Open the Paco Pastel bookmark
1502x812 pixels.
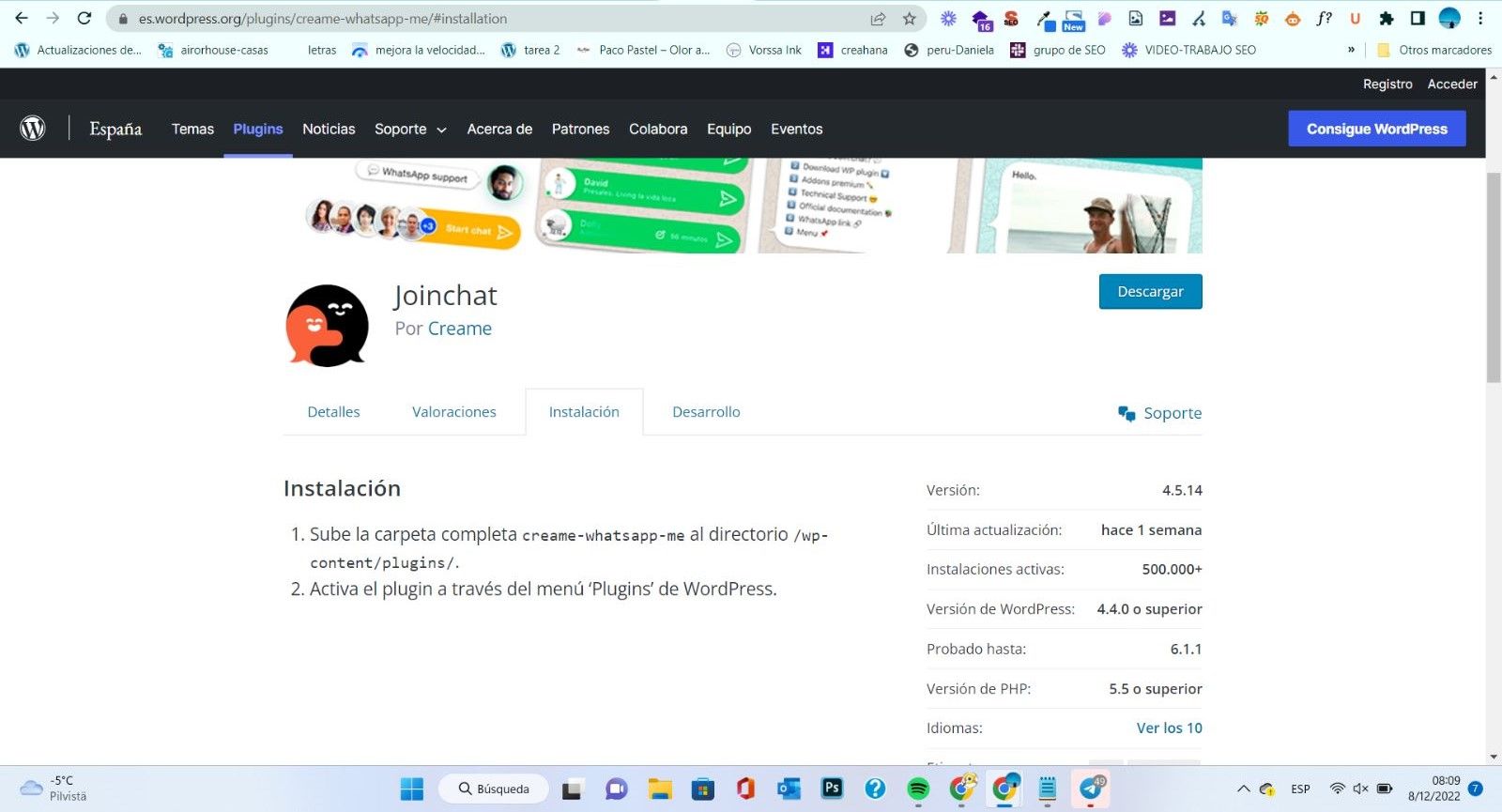pos(643,50)
